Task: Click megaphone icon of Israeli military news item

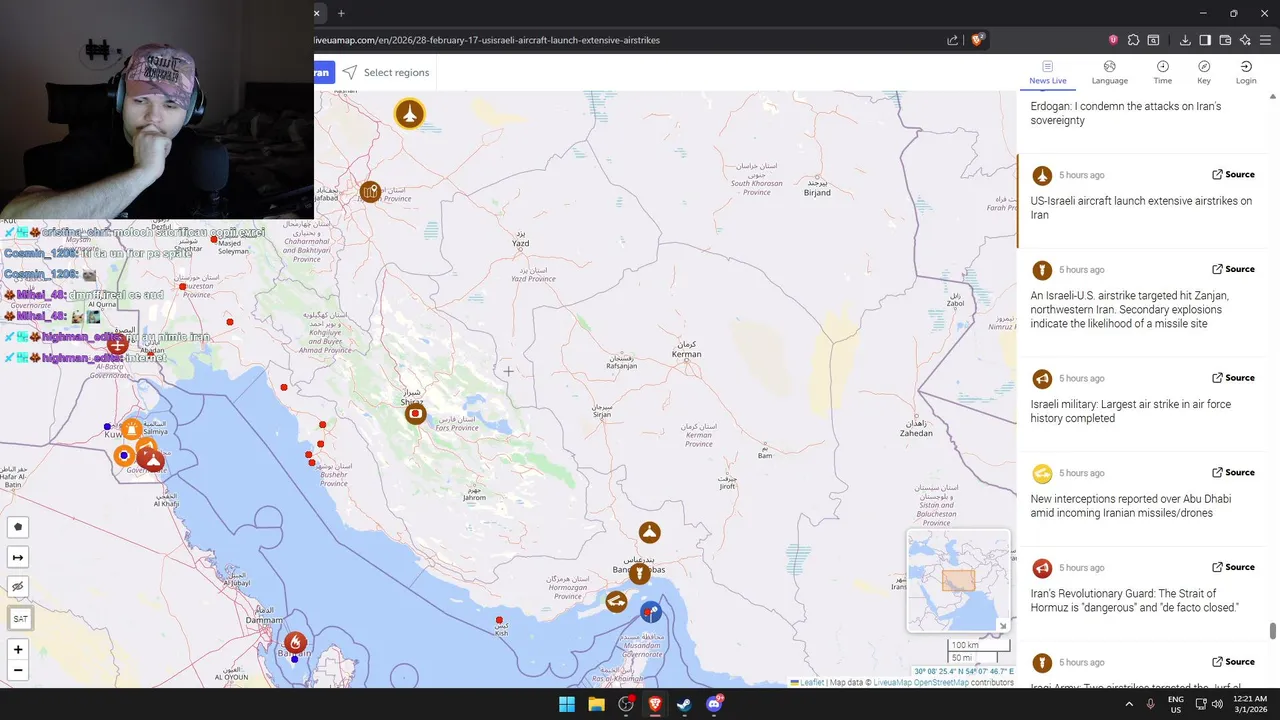Action: click(x=1042, y=379)
